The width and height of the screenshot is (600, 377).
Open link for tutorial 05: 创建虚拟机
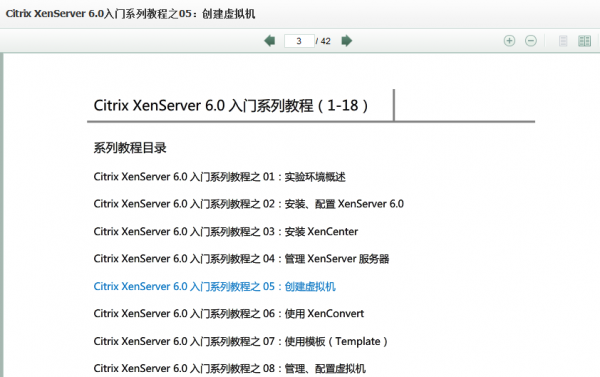tap(215, 286)
